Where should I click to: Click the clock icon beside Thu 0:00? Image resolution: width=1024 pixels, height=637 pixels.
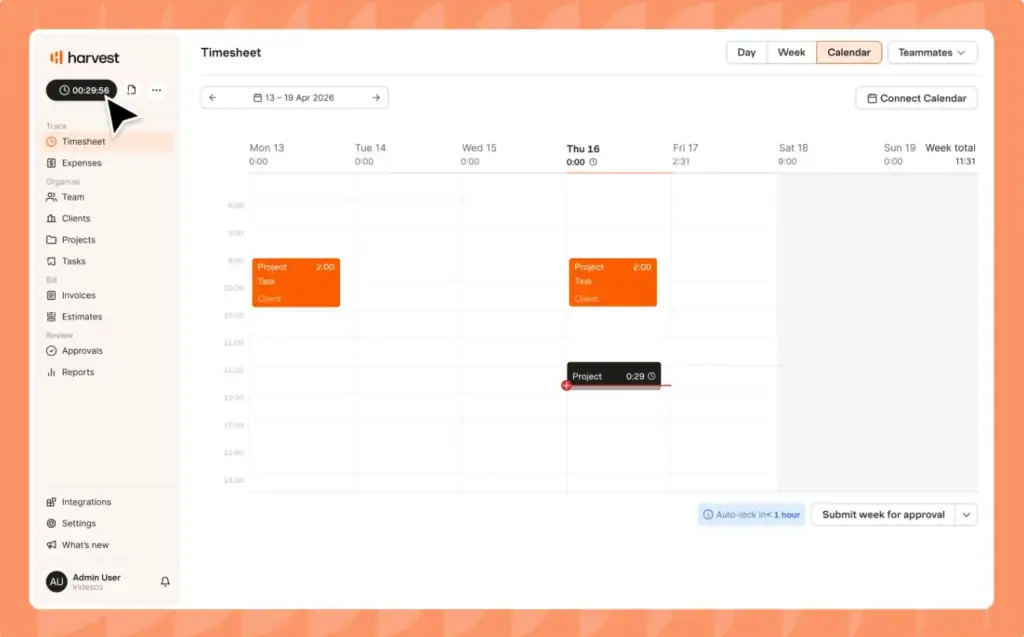593,162
